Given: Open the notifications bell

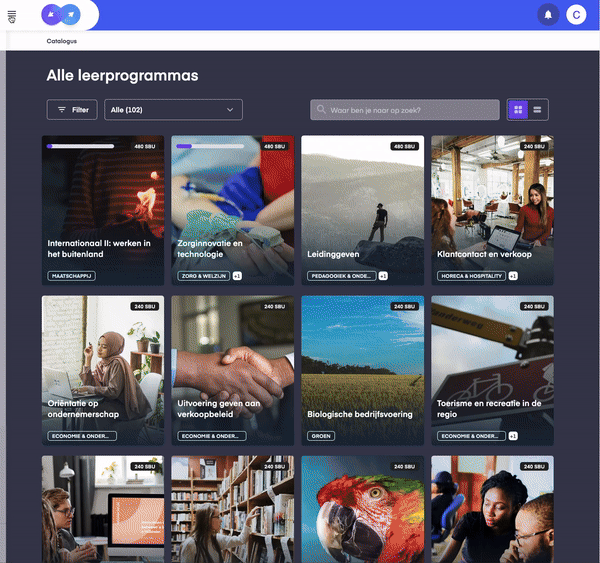Looking at the screenshot, I should click(x=548, y=15).
